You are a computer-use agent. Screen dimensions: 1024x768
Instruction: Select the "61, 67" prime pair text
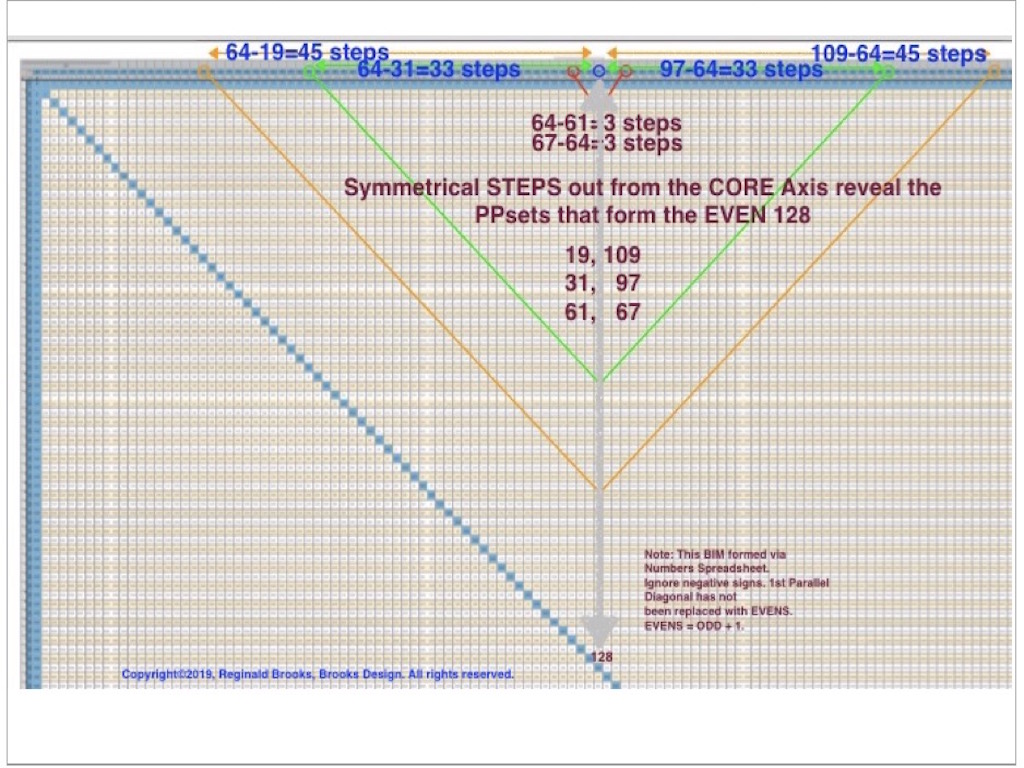pos(602,312)
